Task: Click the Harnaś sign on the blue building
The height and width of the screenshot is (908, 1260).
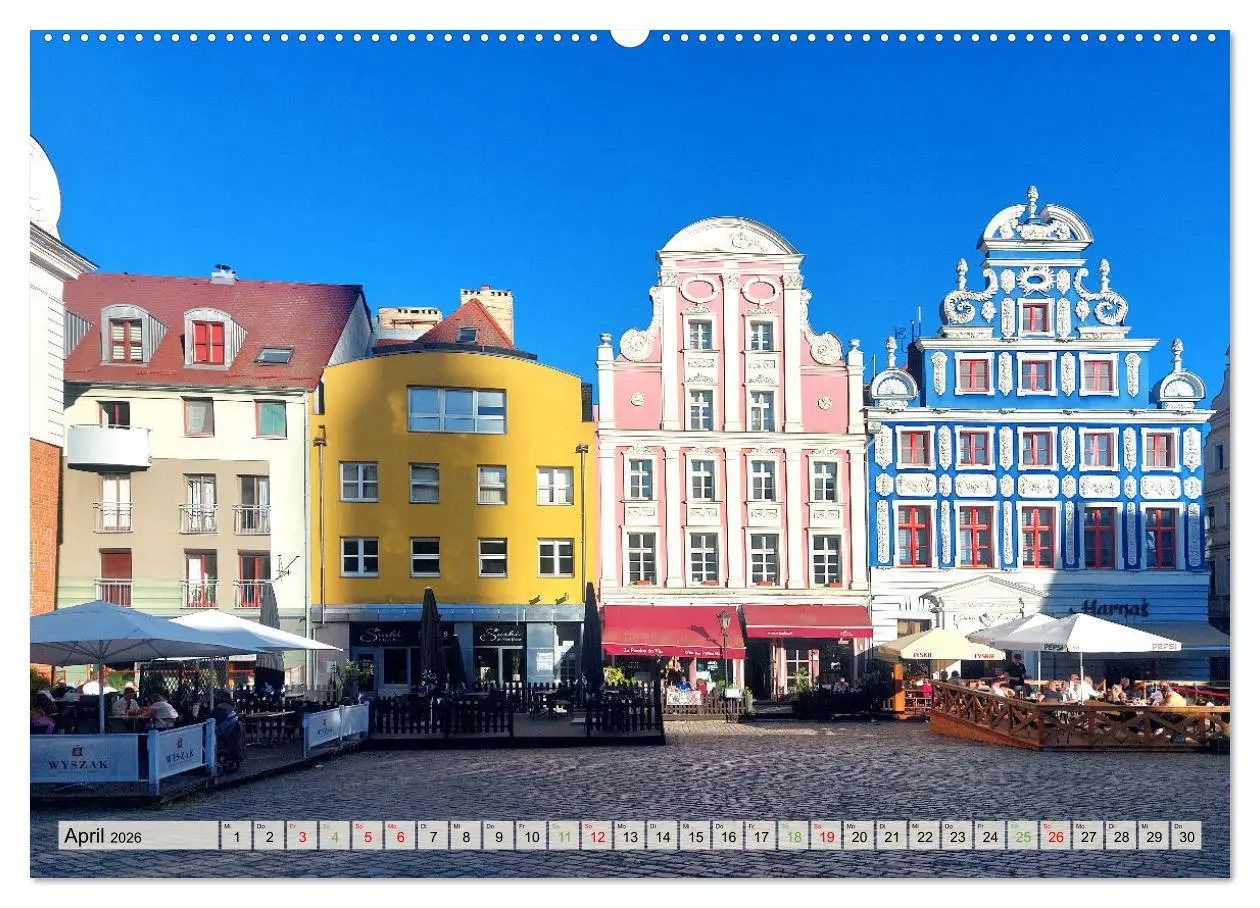Action: [x=1113, y=608]
